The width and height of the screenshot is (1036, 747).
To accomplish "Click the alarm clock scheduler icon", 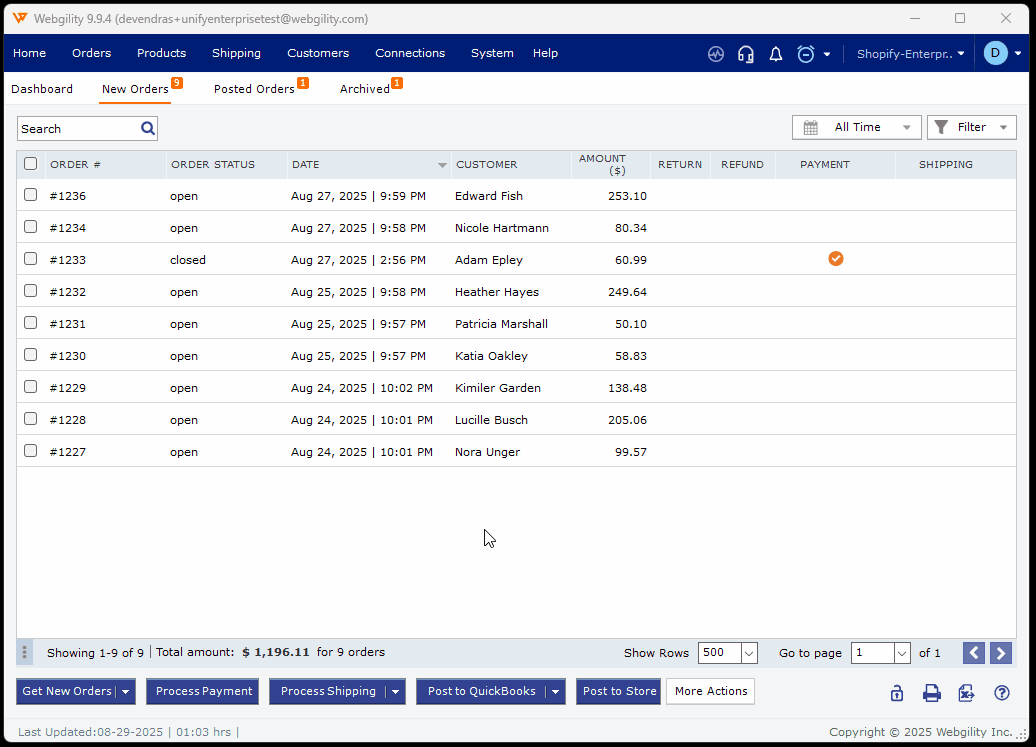I will tap(806, 54).
